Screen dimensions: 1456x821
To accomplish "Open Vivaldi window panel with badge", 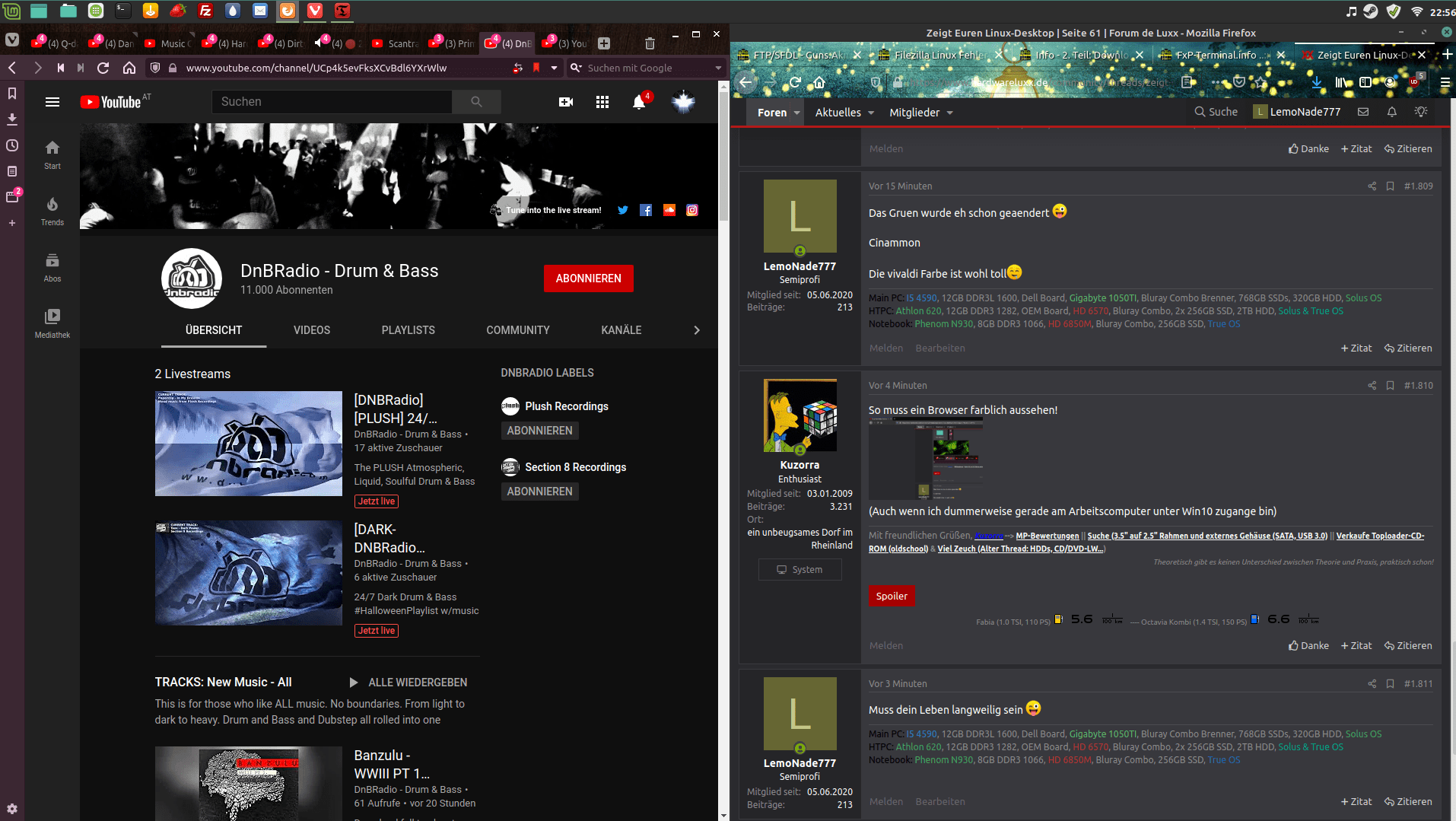I will [12, 197].
